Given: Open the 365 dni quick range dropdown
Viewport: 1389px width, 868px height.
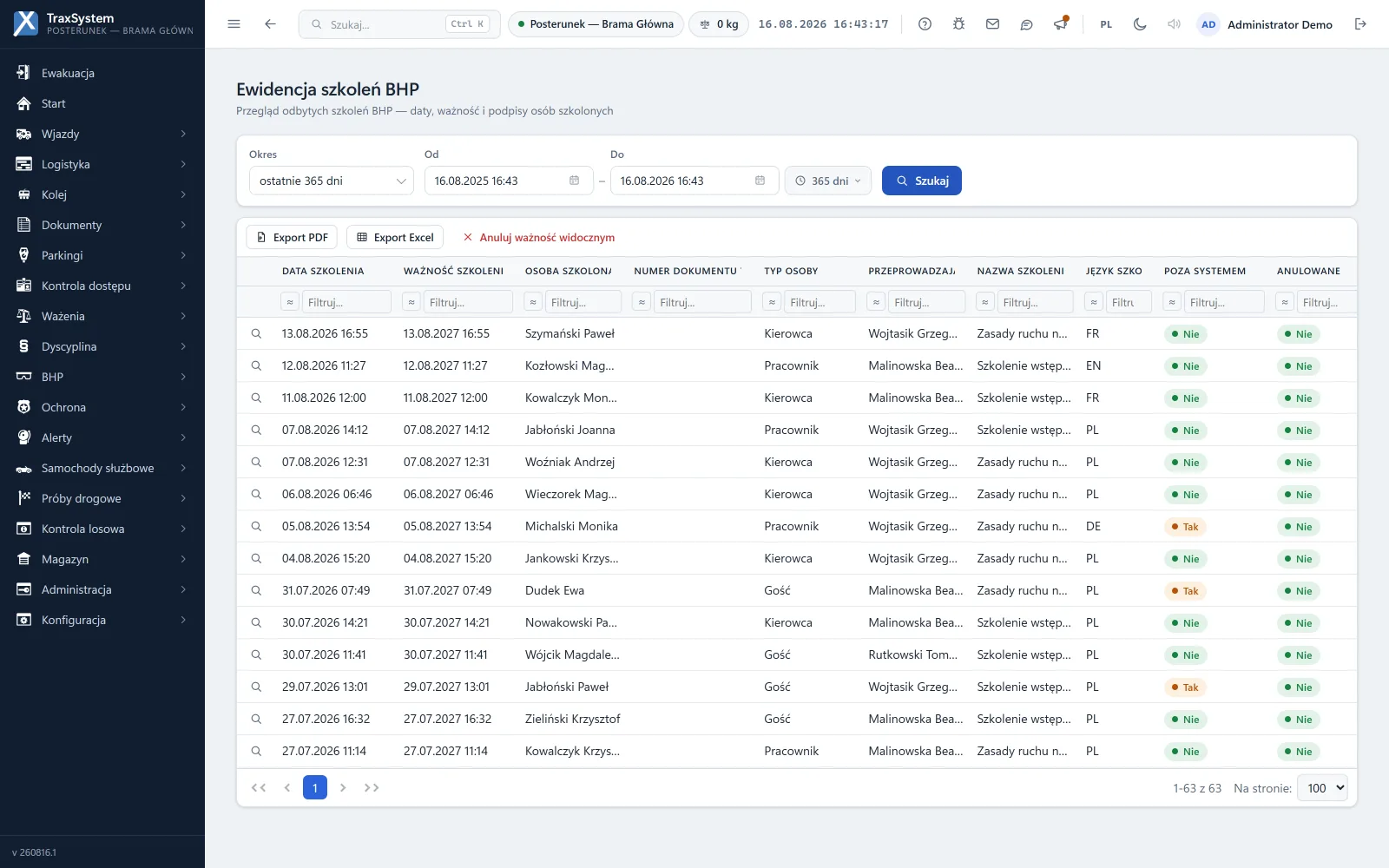Looking at the screenshot, I should coord(828,181).
